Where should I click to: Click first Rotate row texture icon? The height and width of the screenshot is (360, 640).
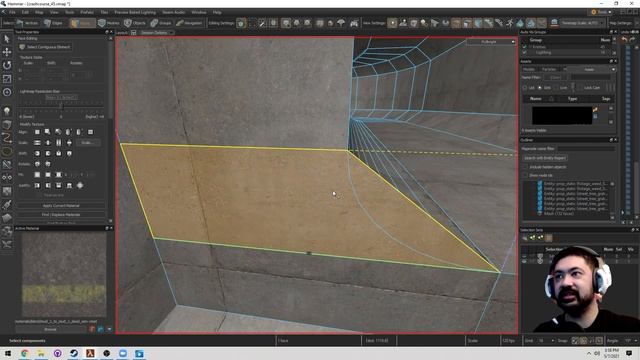click(x=37, y=164)
